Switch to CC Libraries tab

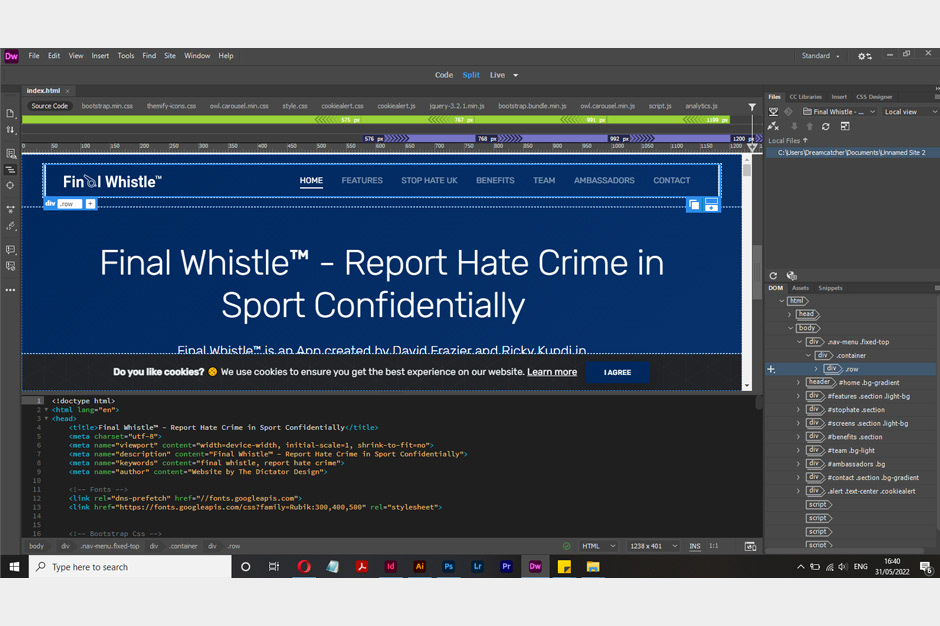805,97
